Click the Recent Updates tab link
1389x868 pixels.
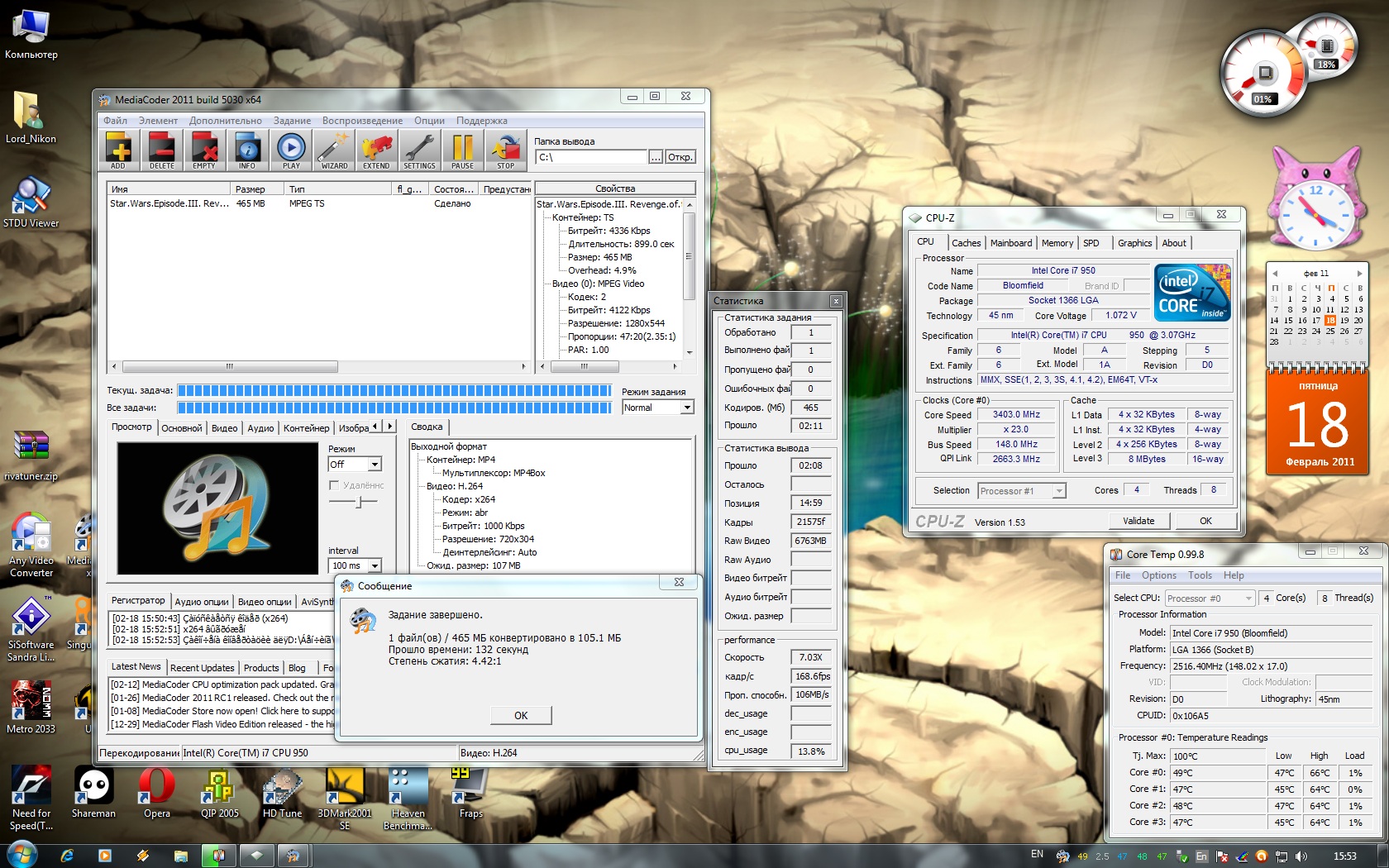(202, 668)
